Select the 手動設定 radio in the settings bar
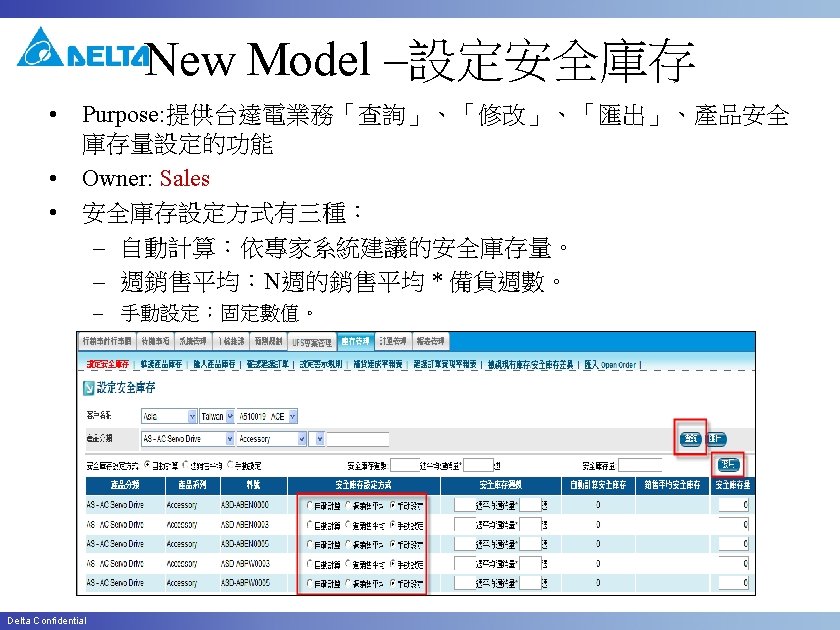 pyautogui.click(x=231, y=465)
